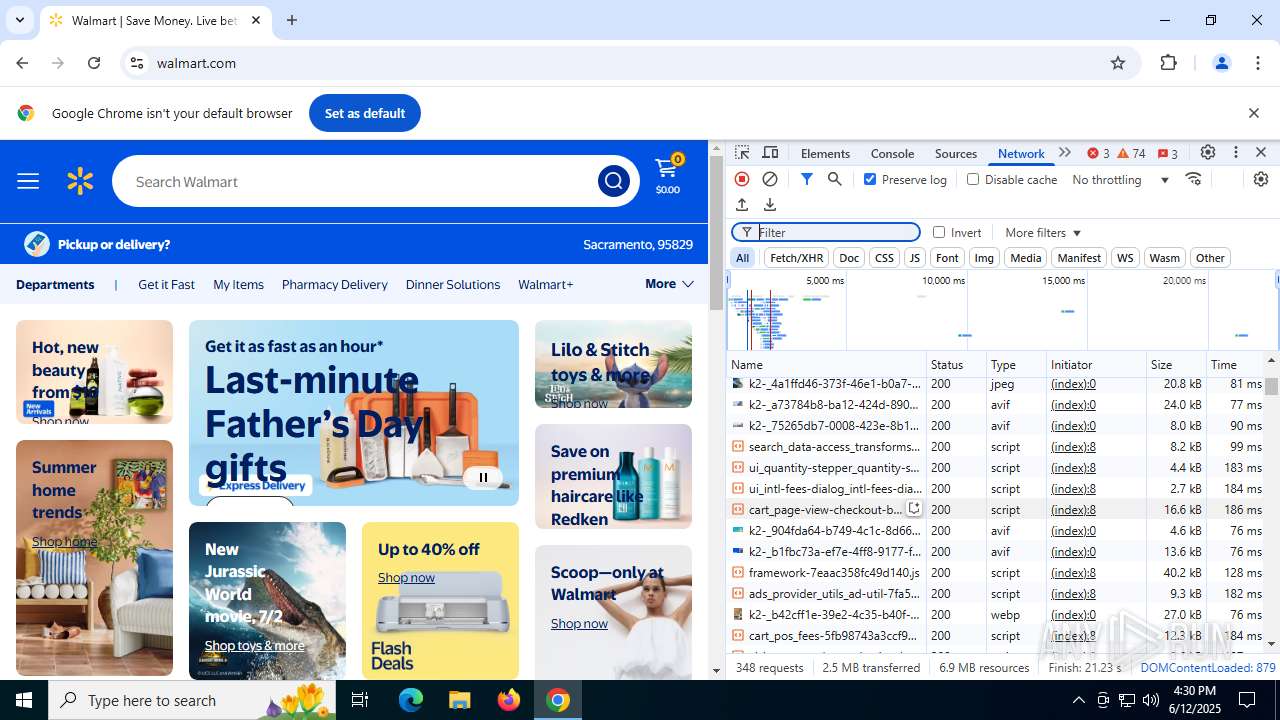Toggle the device toolbar icon
This screenshot has width=1280, height=720.
(770, 153)
